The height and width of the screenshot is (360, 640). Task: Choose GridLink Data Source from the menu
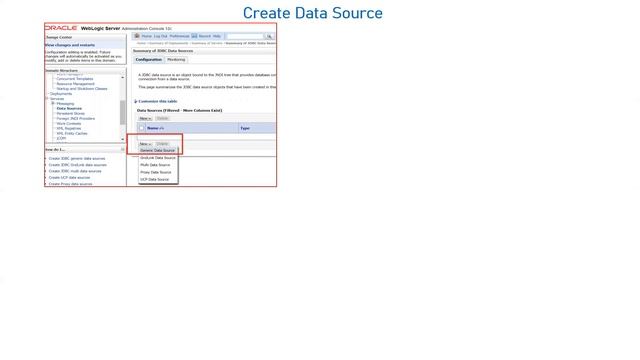158,158
